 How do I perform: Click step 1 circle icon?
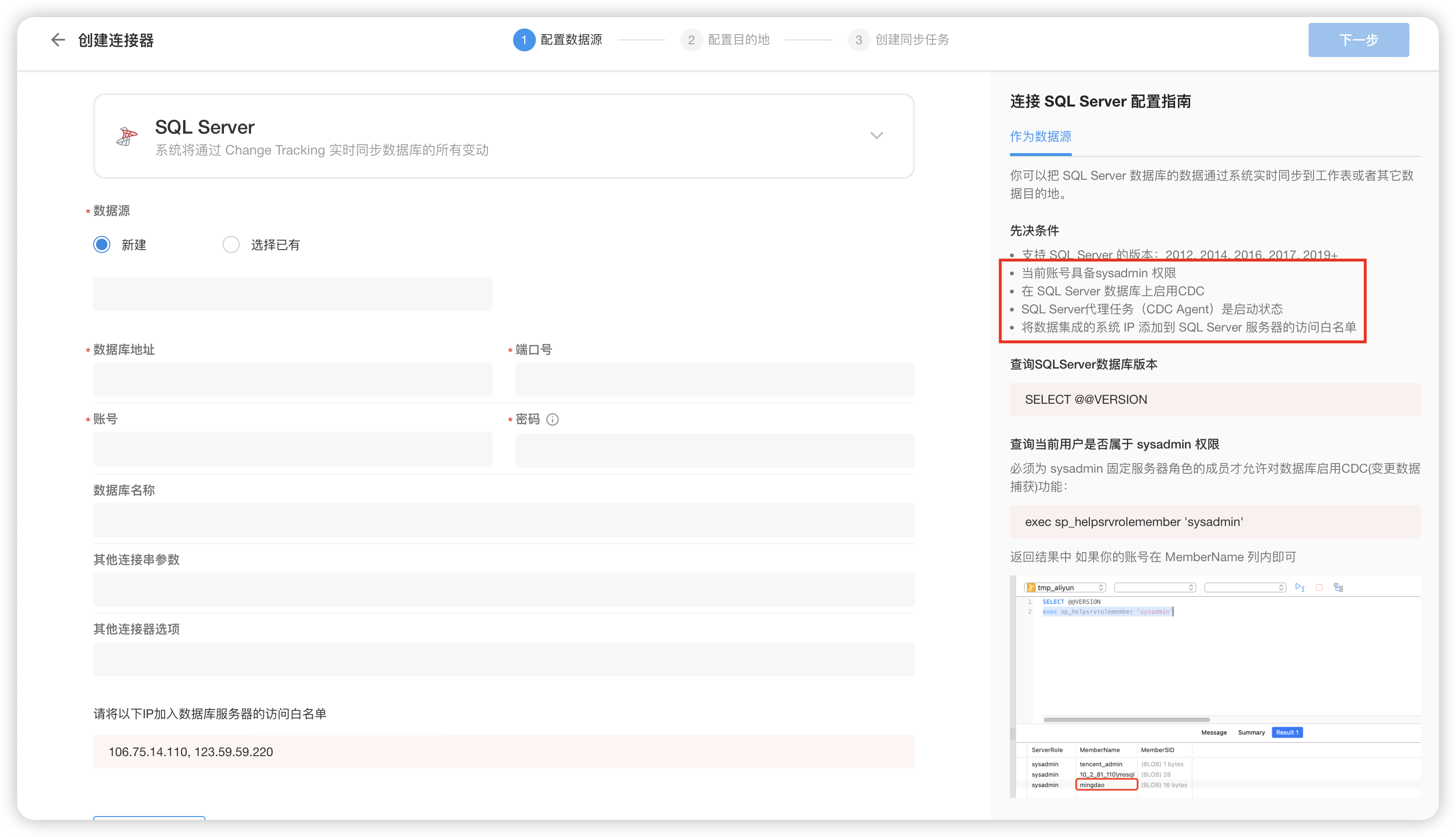524,39
